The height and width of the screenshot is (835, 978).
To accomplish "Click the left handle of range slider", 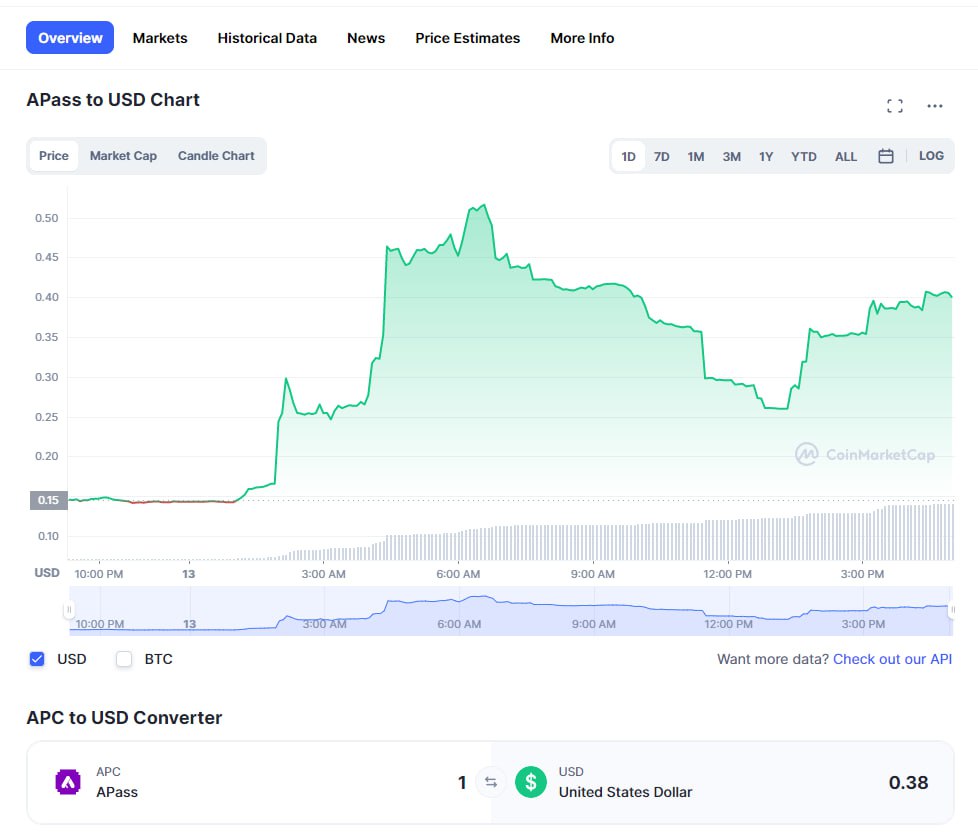I will (x=69, y=609).
